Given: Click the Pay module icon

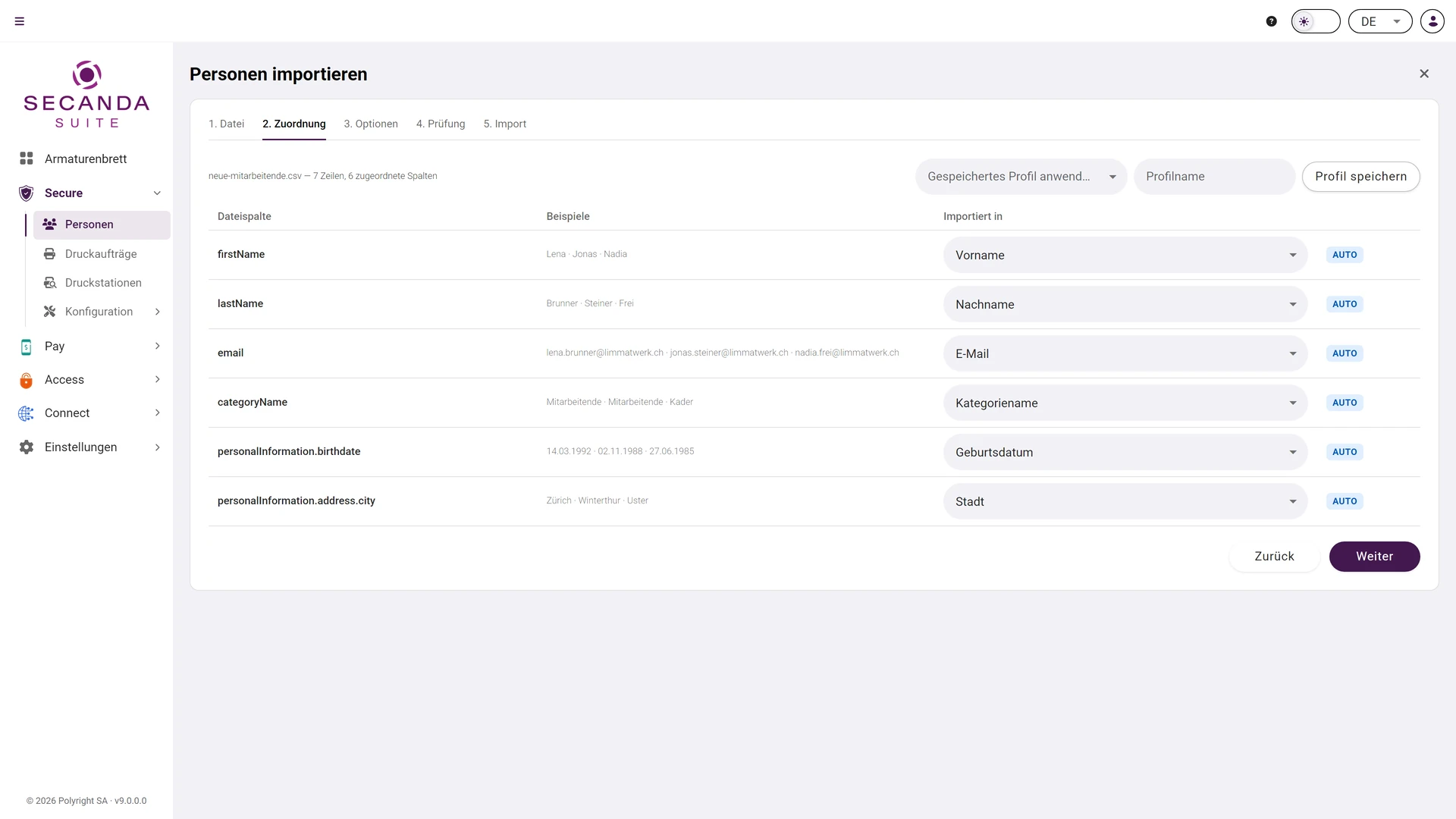Looking at the screenshot, I should pyautogui.click(x=27, y=347).
